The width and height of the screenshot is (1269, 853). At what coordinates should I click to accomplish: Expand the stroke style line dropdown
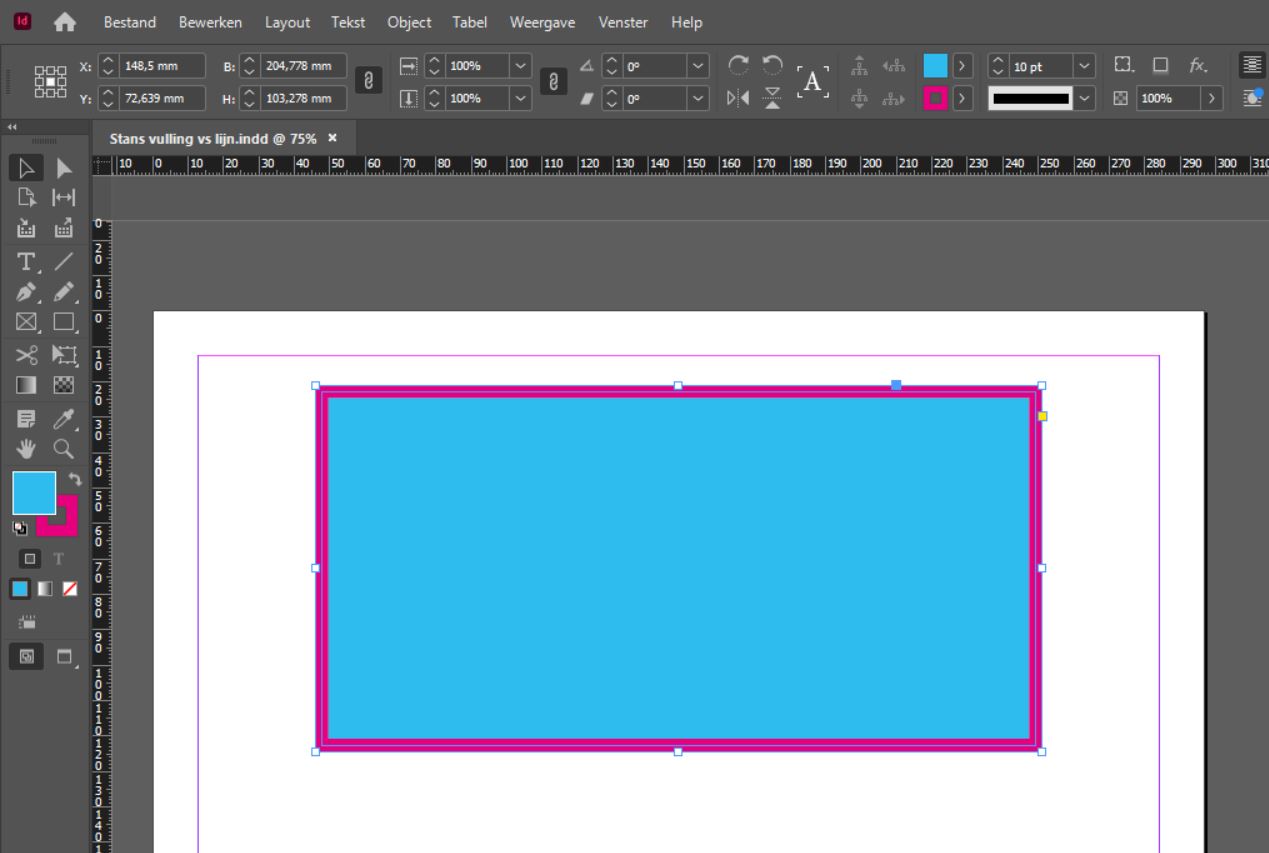1084,98
